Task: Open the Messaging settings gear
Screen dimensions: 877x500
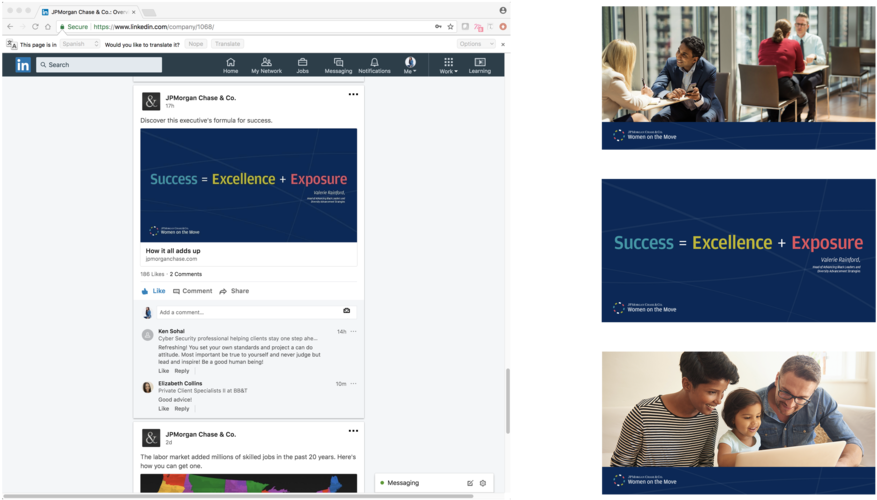Action: pos(483,483)
